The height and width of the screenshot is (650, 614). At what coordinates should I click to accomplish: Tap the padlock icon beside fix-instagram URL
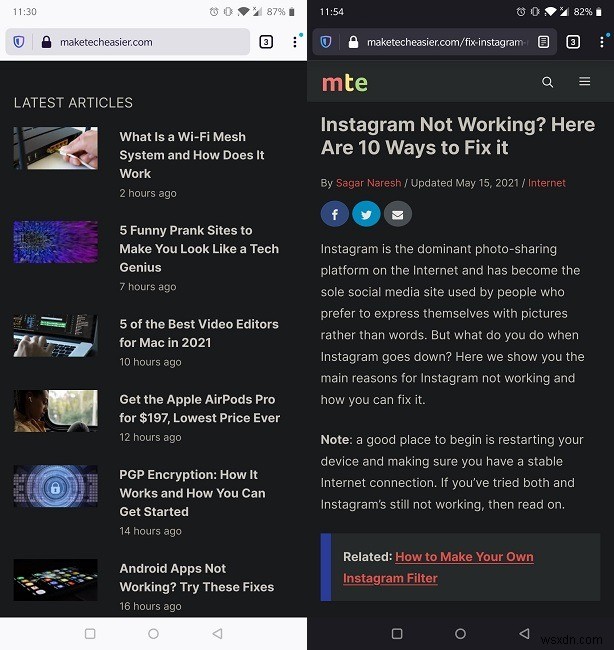[353, 42]
